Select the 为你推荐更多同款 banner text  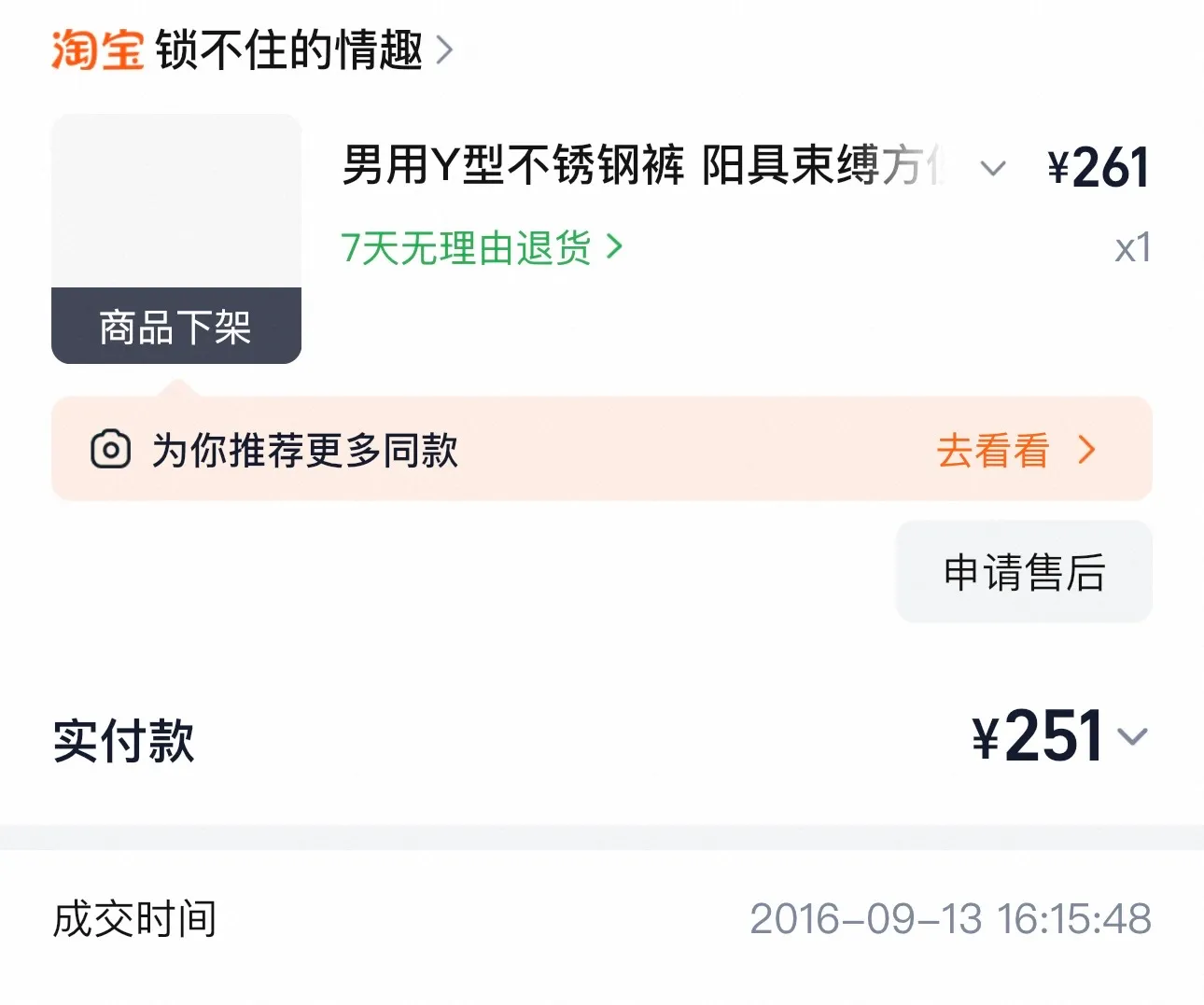click(305, 451)
